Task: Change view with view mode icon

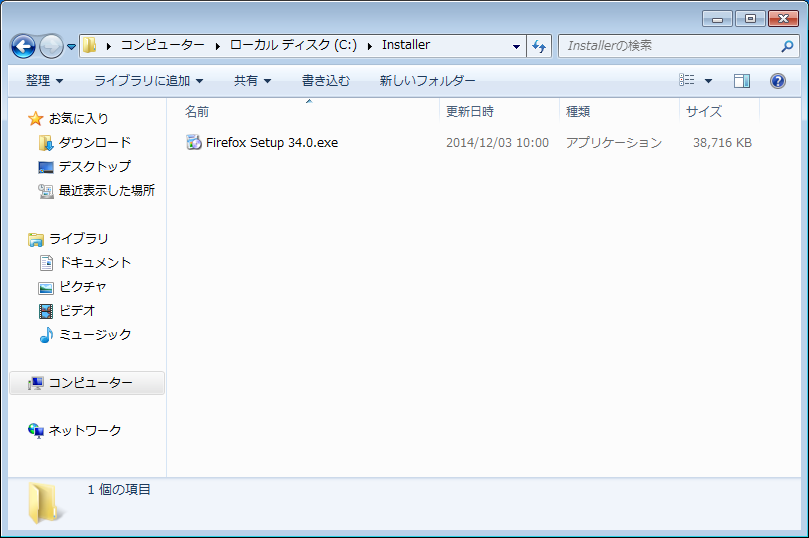Action: click(x=687, y=80)
